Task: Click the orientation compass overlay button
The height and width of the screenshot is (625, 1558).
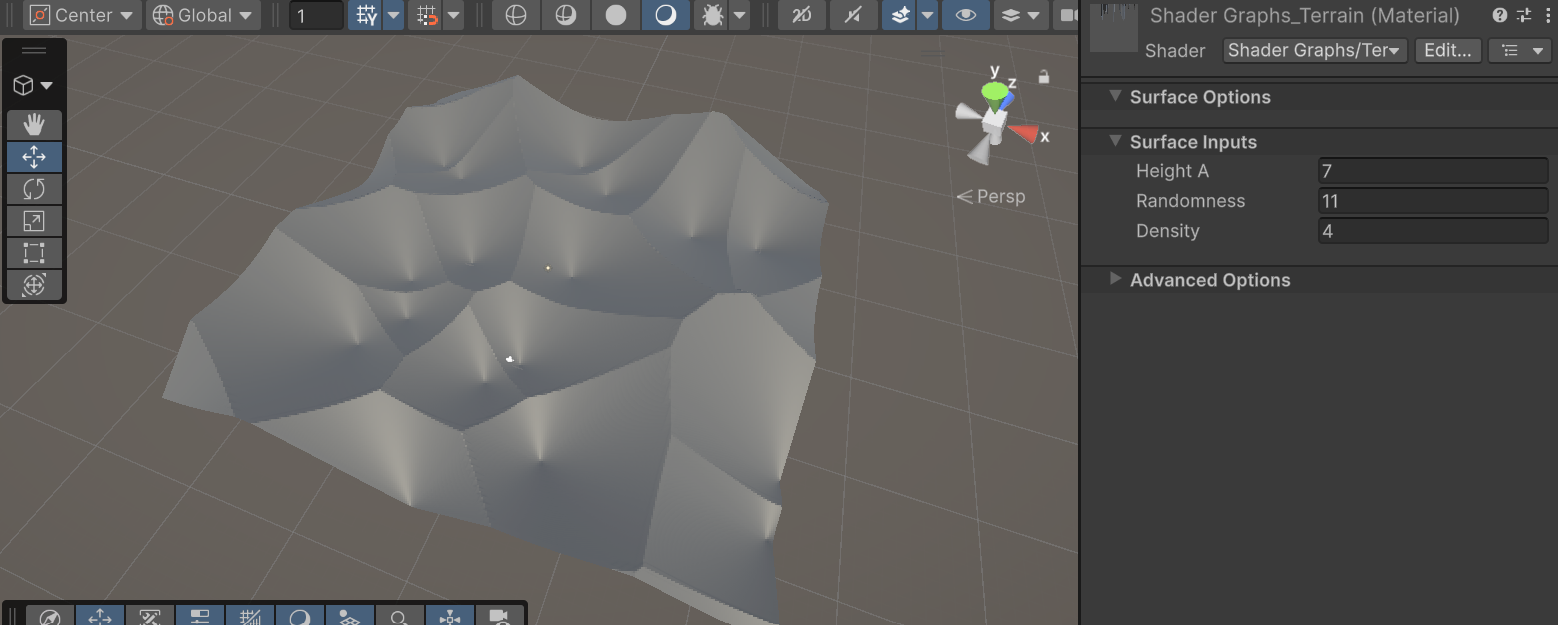Action: [50, 616]
